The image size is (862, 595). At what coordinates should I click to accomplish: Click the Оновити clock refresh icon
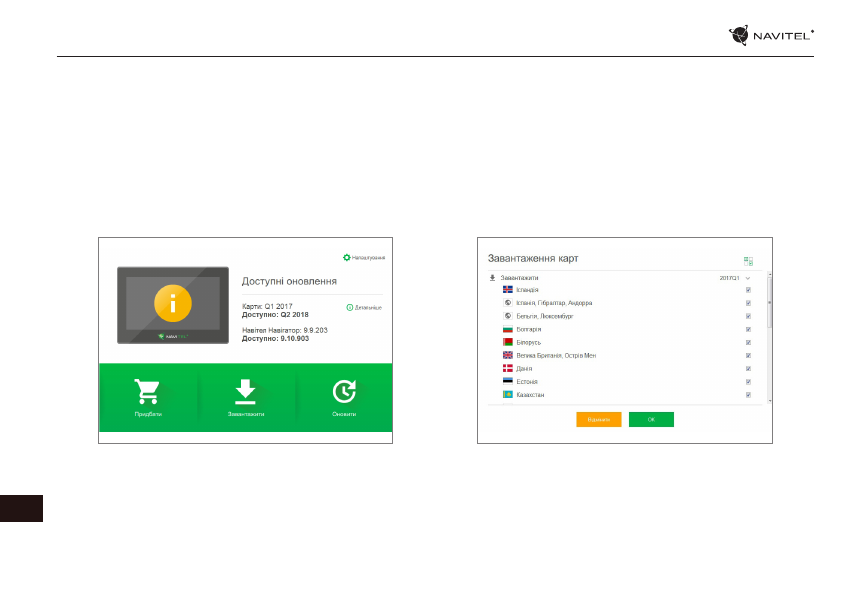[344, 393]
